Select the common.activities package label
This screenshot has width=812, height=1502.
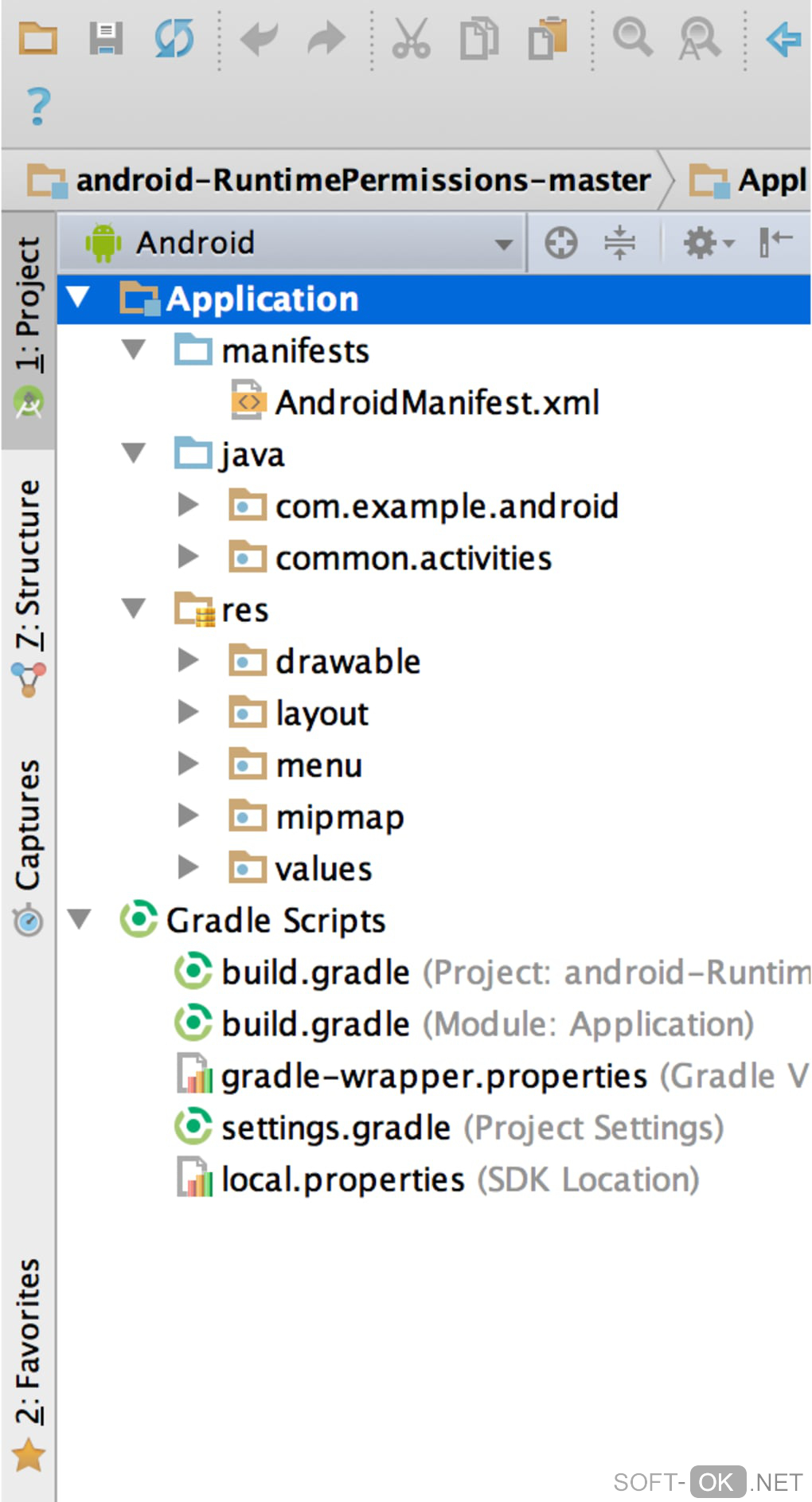pyautogui.click(x=413, y=557)
